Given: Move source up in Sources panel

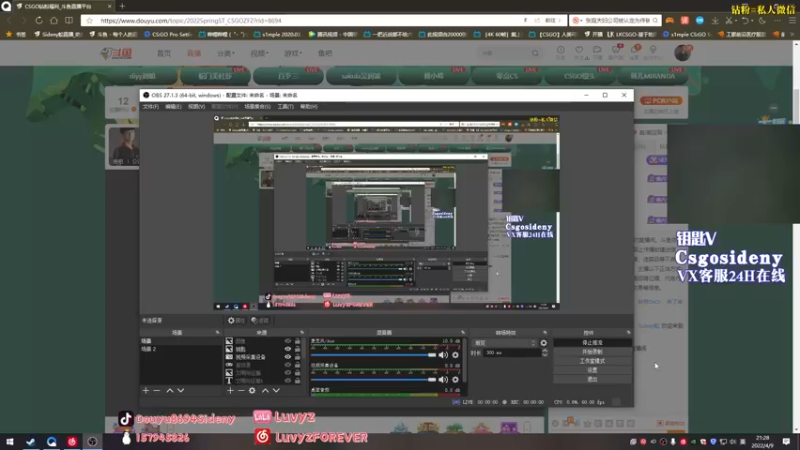Looking at the screenshot, I should (265, 390).
